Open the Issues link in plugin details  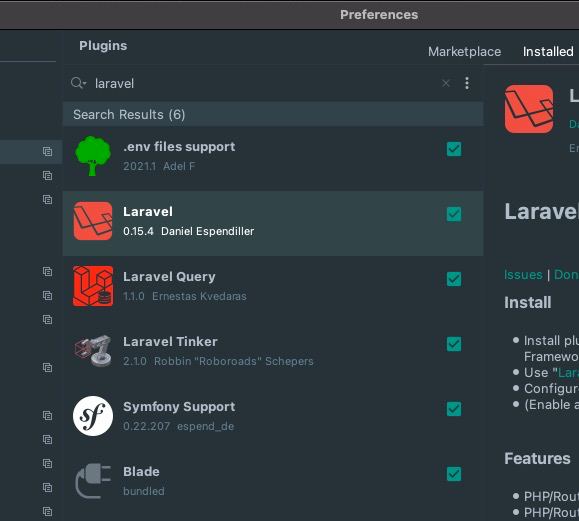(523, 275)
